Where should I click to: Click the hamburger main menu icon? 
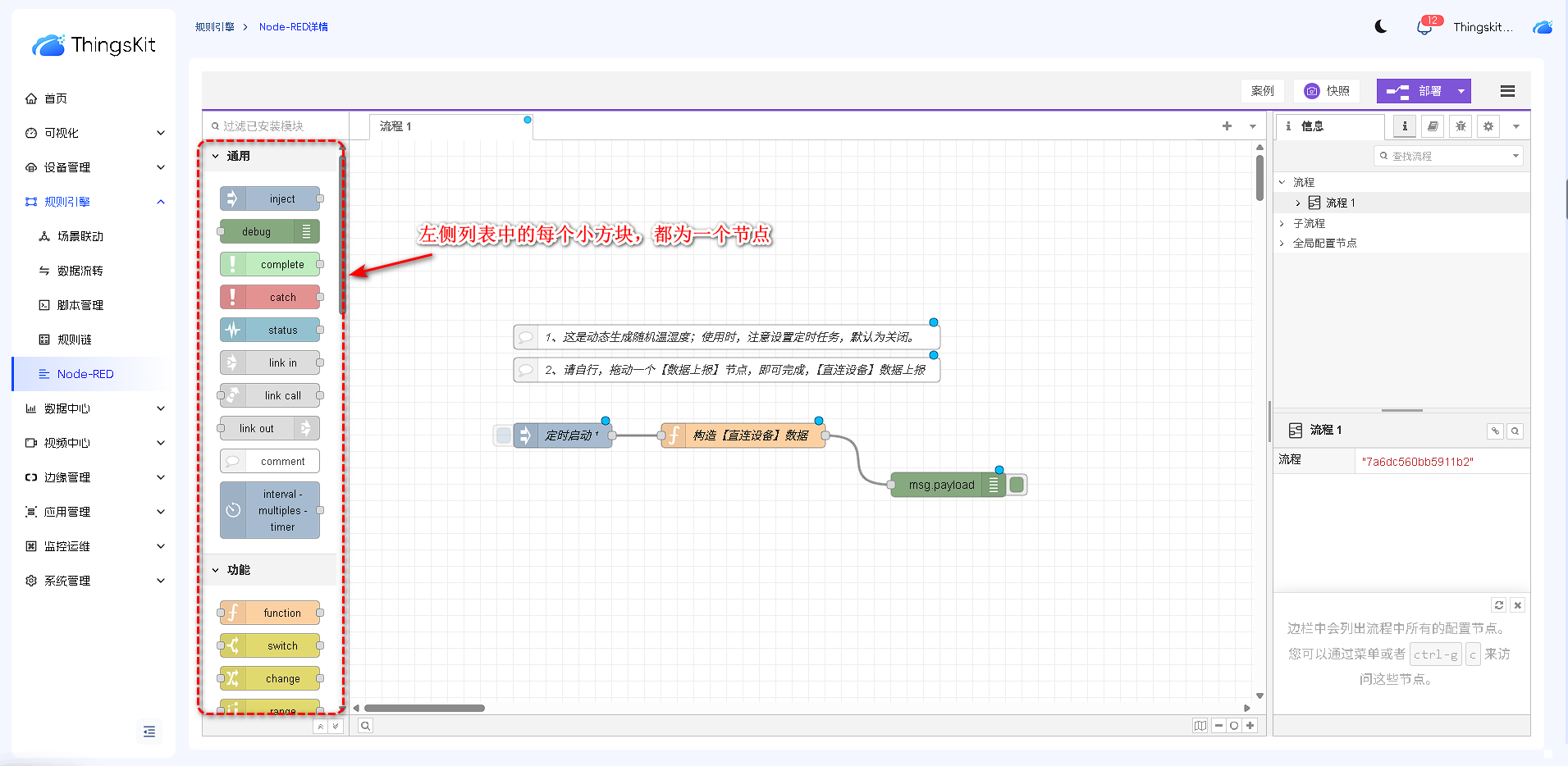(x=1507, y=91)
